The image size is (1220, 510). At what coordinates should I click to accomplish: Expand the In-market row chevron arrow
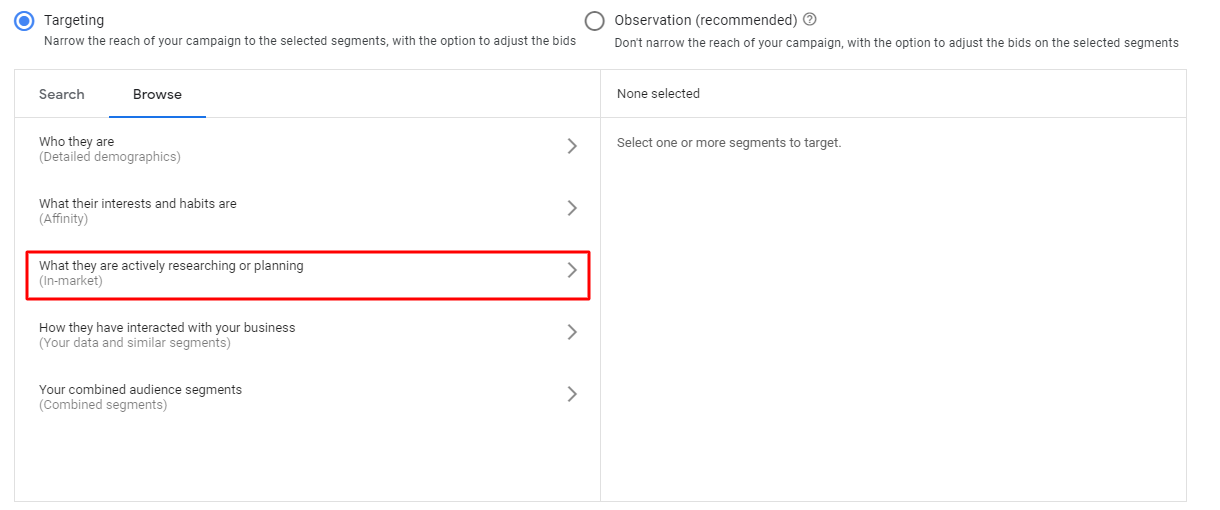pos(572,270)
